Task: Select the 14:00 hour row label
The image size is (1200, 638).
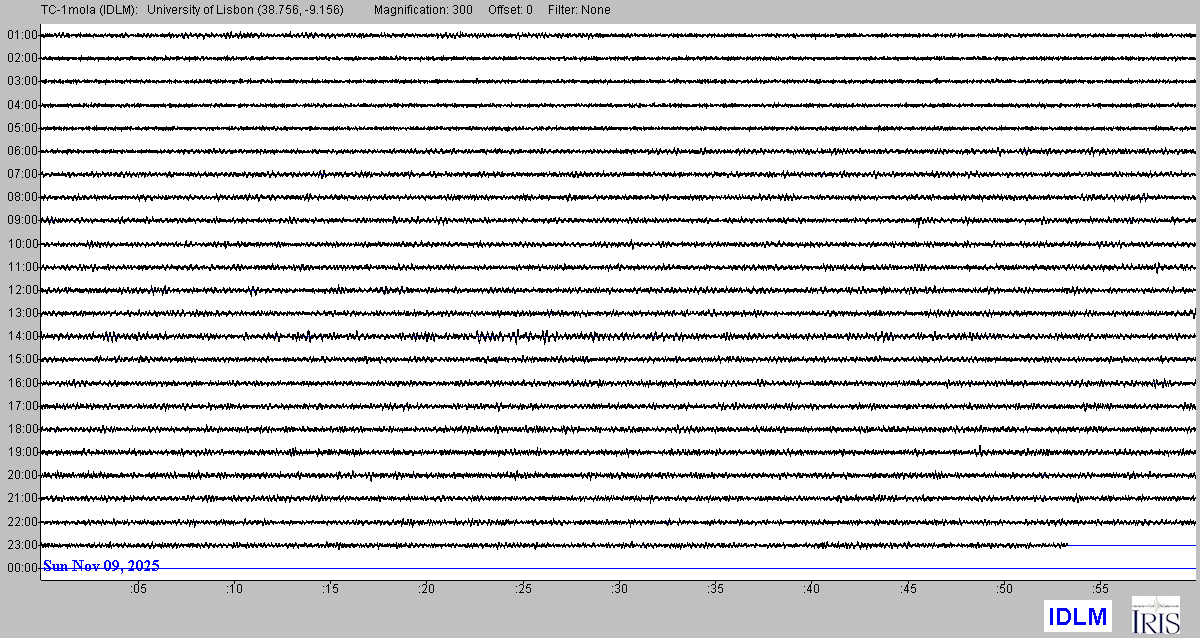Action: (x=22, y=336)
